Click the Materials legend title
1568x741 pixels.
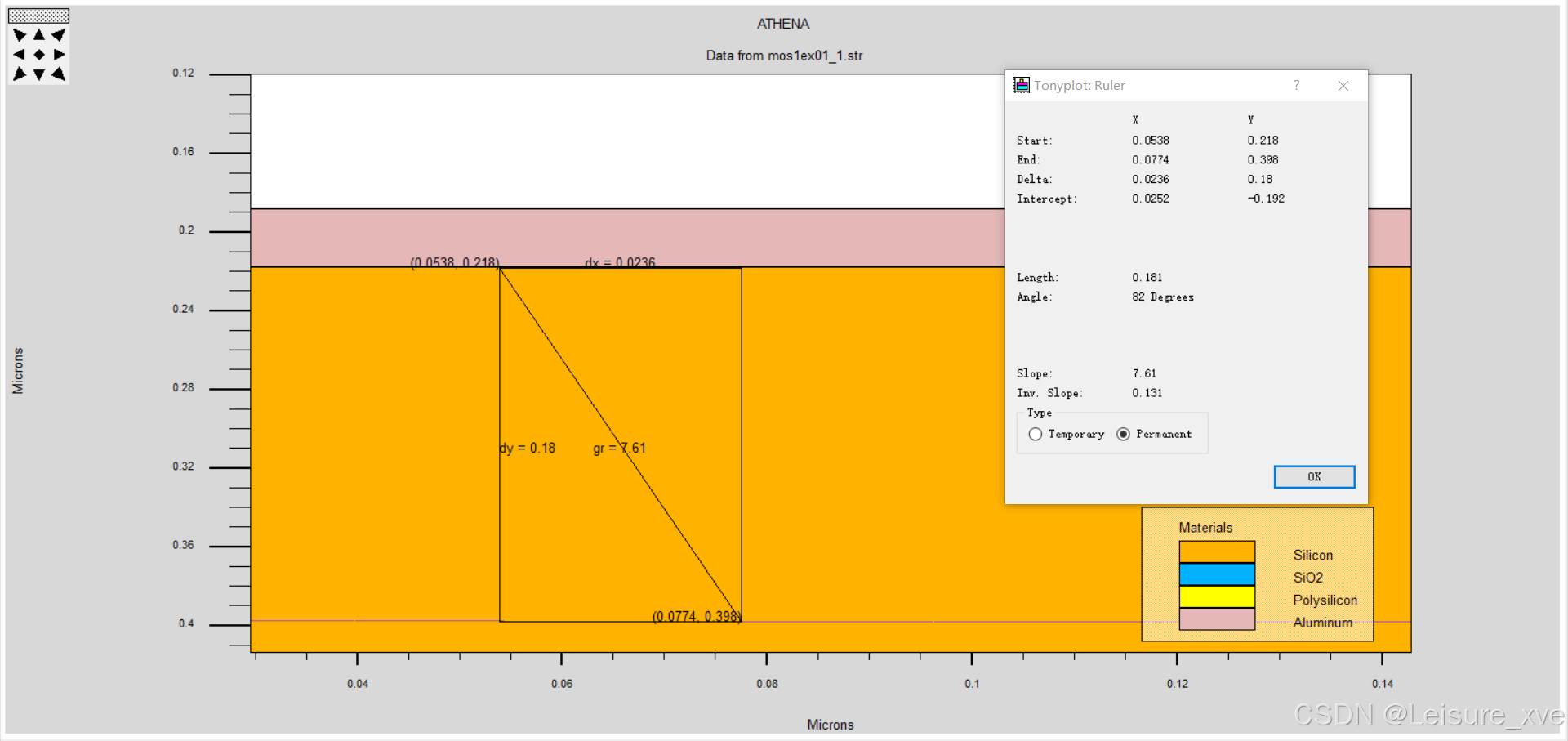1205,528
